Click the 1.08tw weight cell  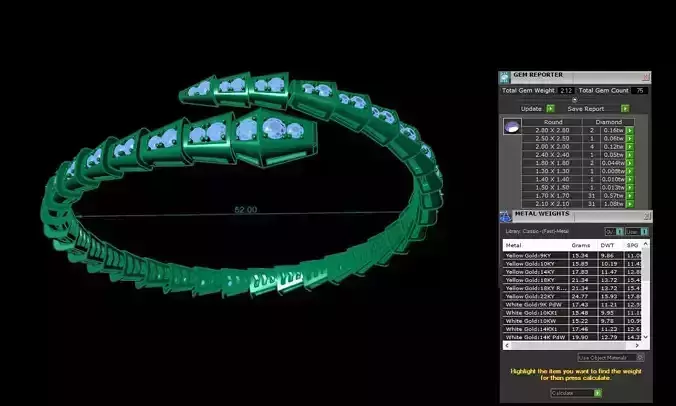pos(614,204)
